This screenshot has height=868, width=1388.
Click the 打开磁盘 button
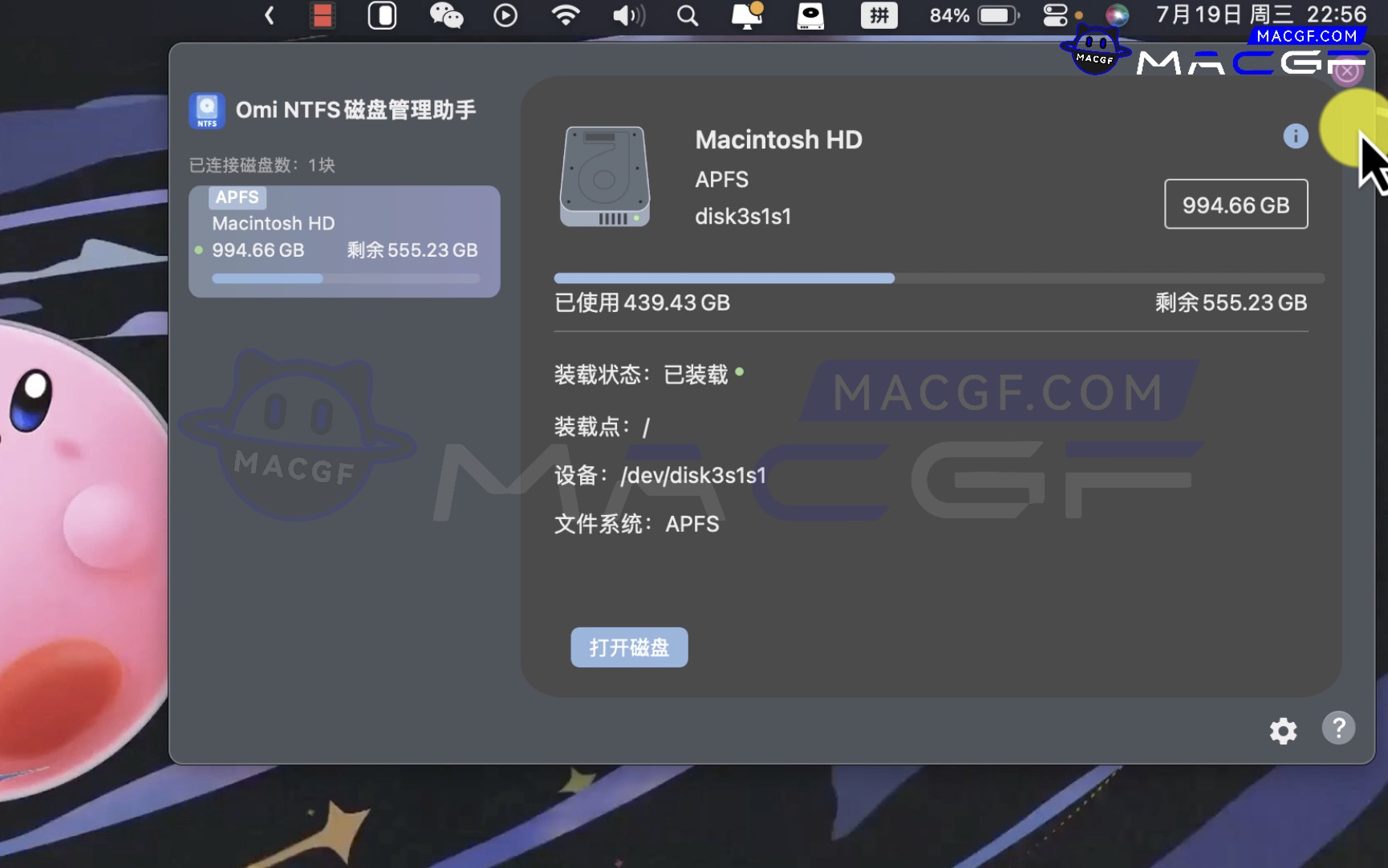[x=629, y=647]
